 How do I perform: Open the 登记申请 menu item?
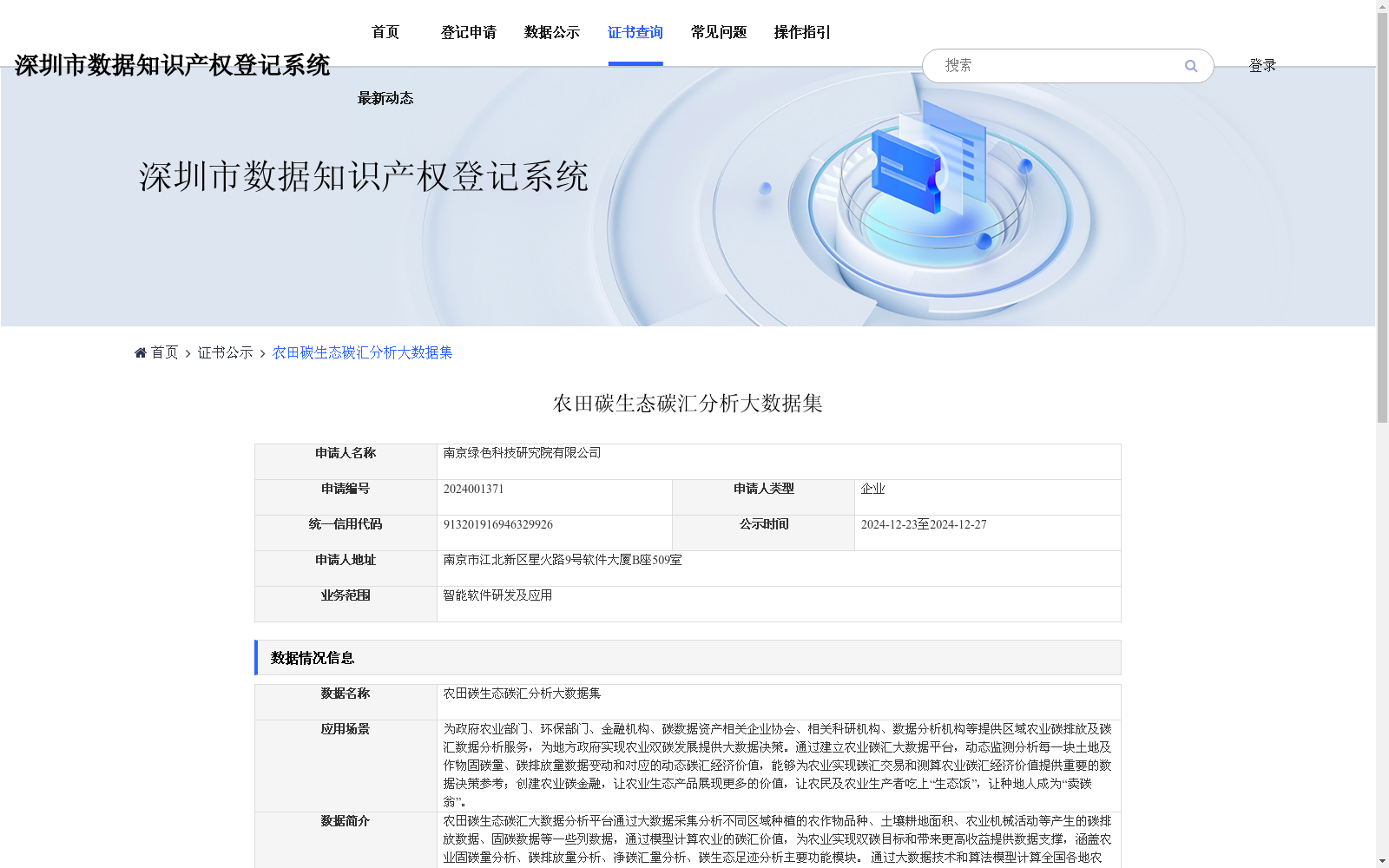coord(469,32)
